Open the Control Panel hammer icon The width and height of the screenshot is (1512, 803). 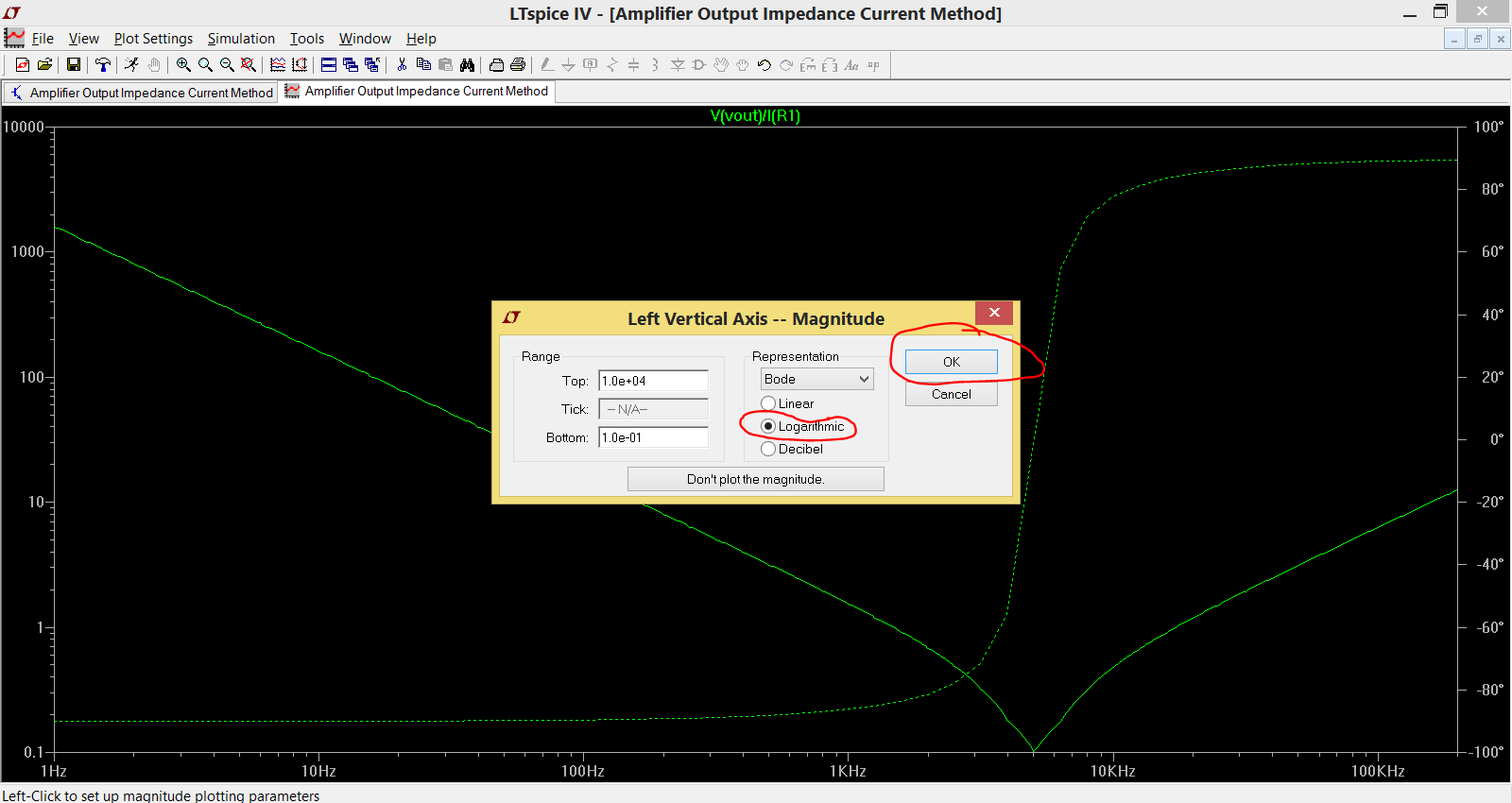point(103,65)
